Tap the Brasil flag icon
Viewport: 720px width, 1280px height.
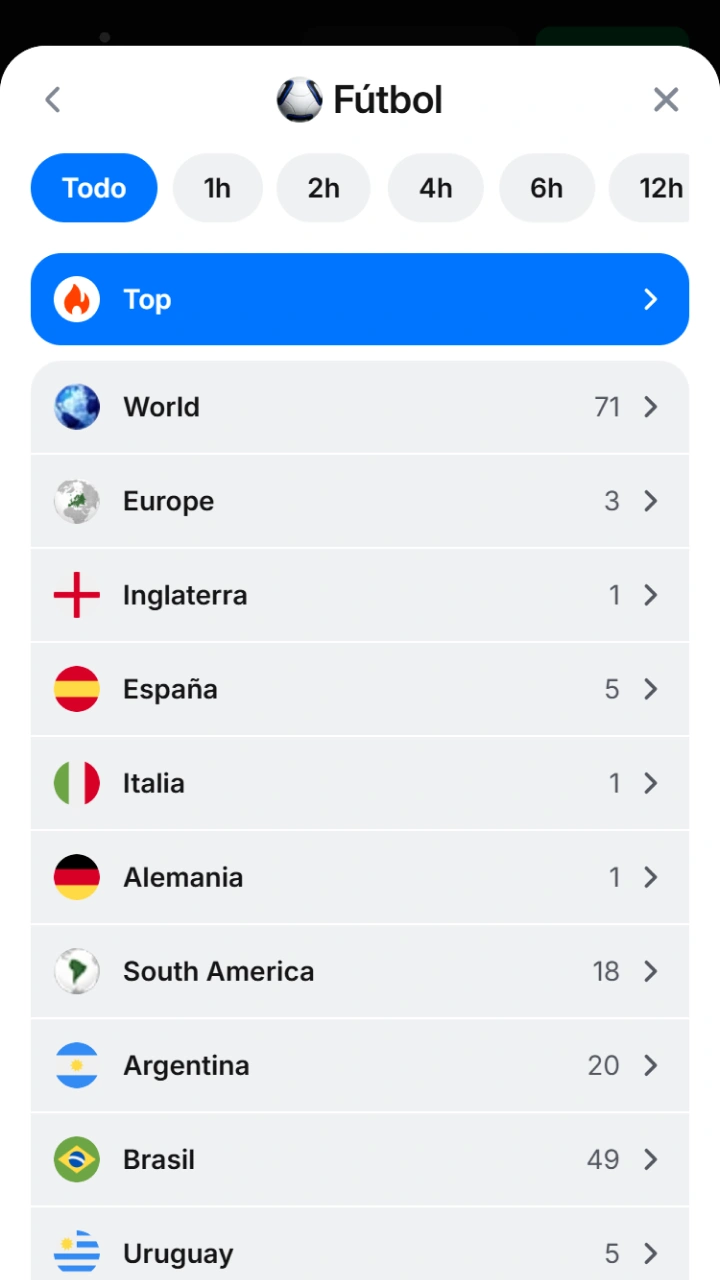(x=77, y=1159)
